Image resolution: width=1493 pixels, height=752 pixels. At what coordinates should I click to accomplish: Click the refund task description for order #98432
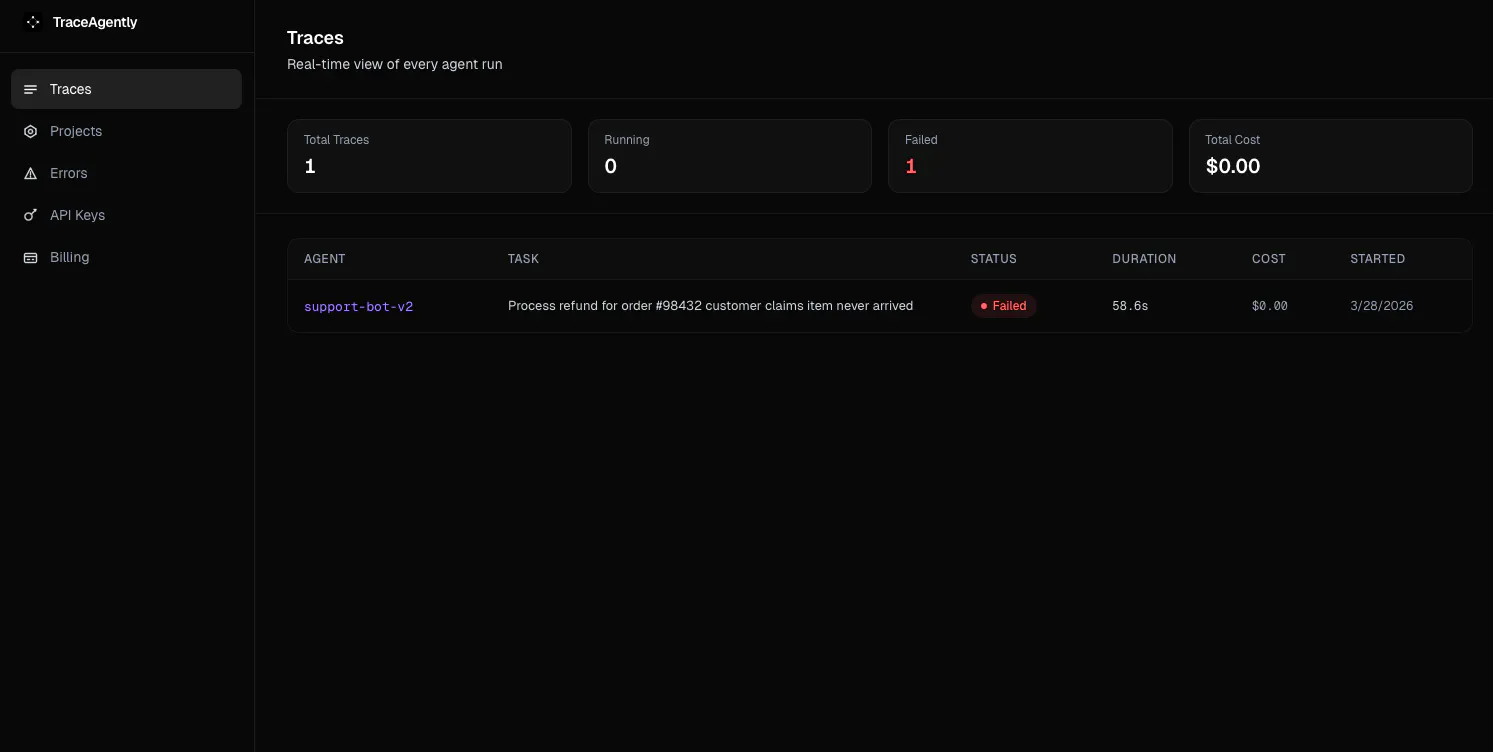[710, 306]
